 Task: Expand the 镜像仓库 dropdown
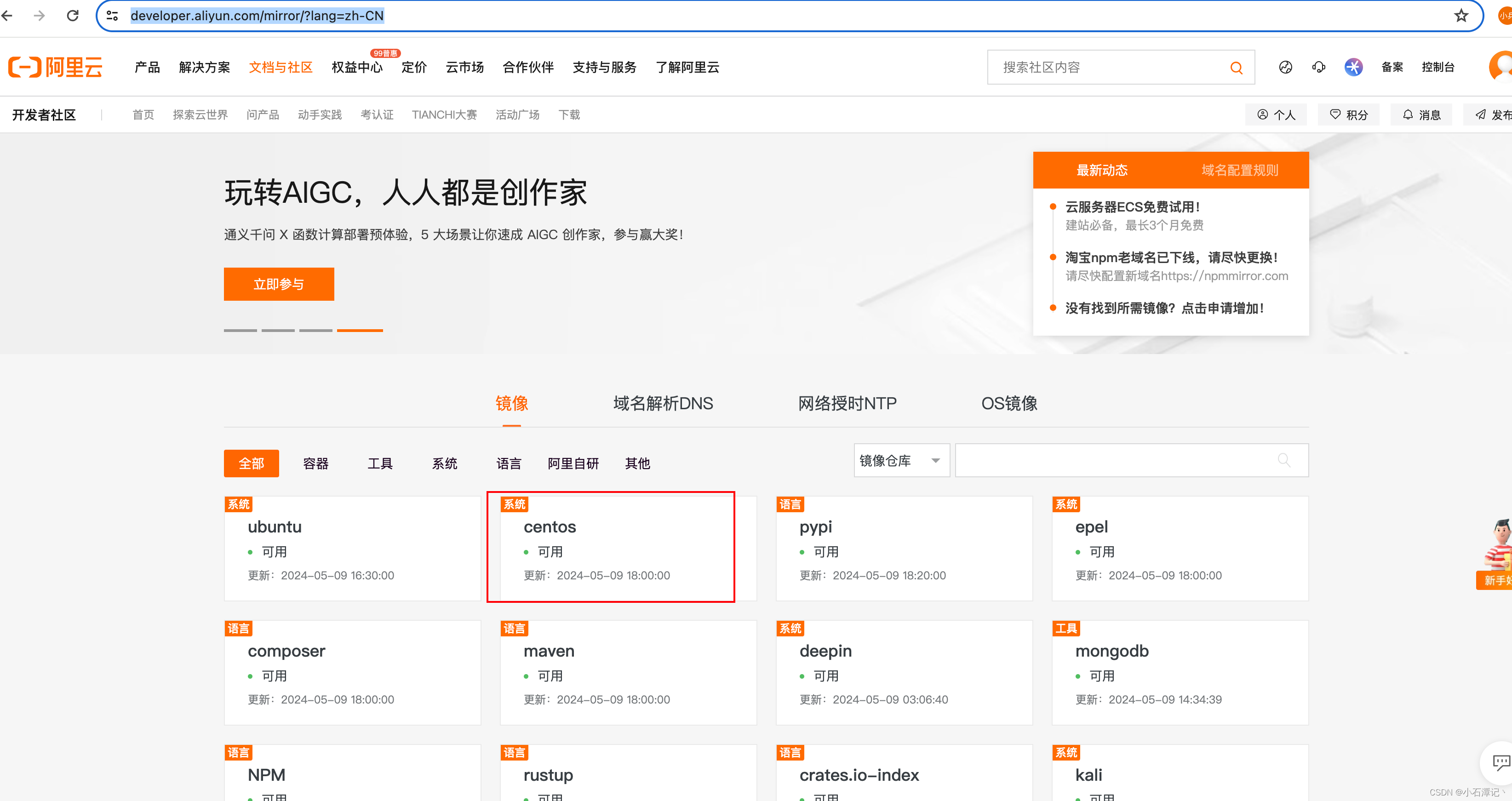[901, 461]
